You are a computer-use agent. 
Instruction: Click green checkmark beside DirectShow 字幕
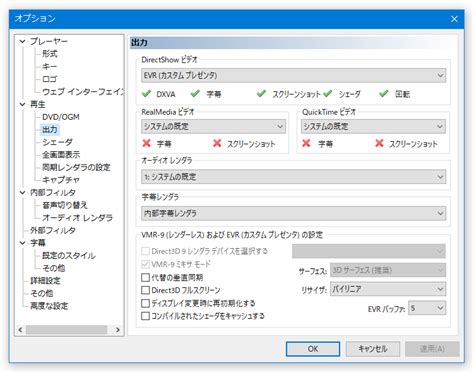(x=195, y=94)
